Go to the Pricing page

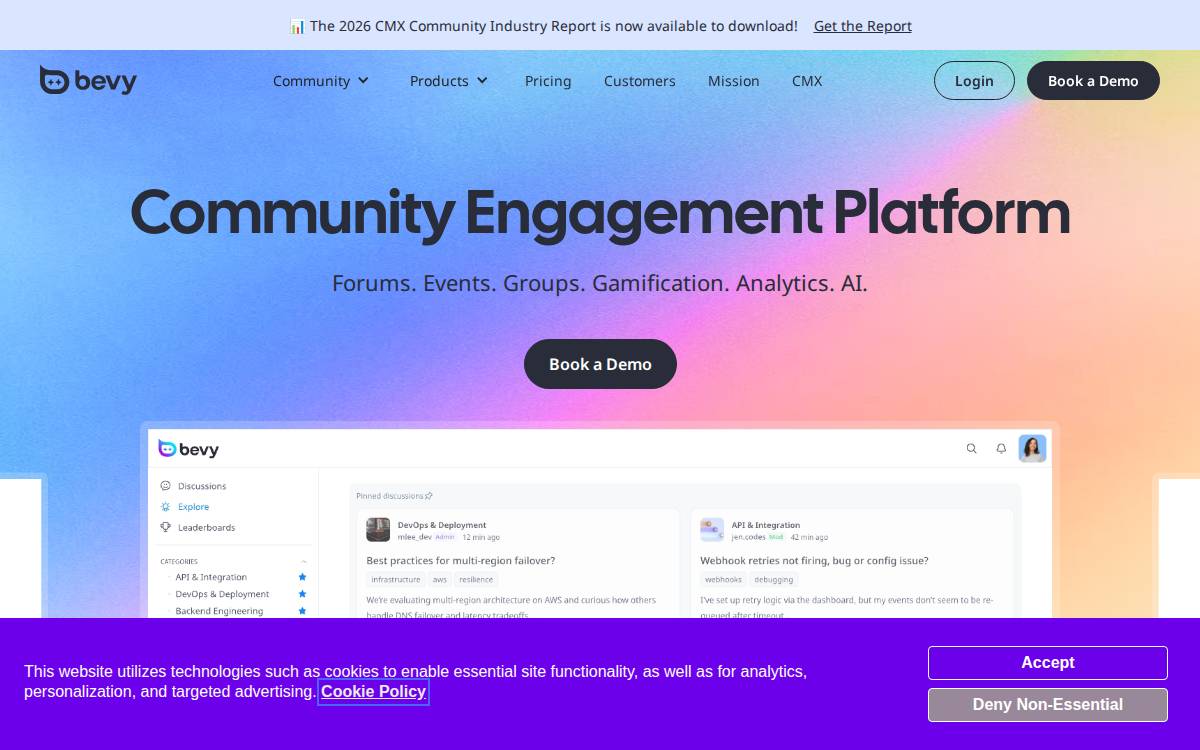point(548,81)
